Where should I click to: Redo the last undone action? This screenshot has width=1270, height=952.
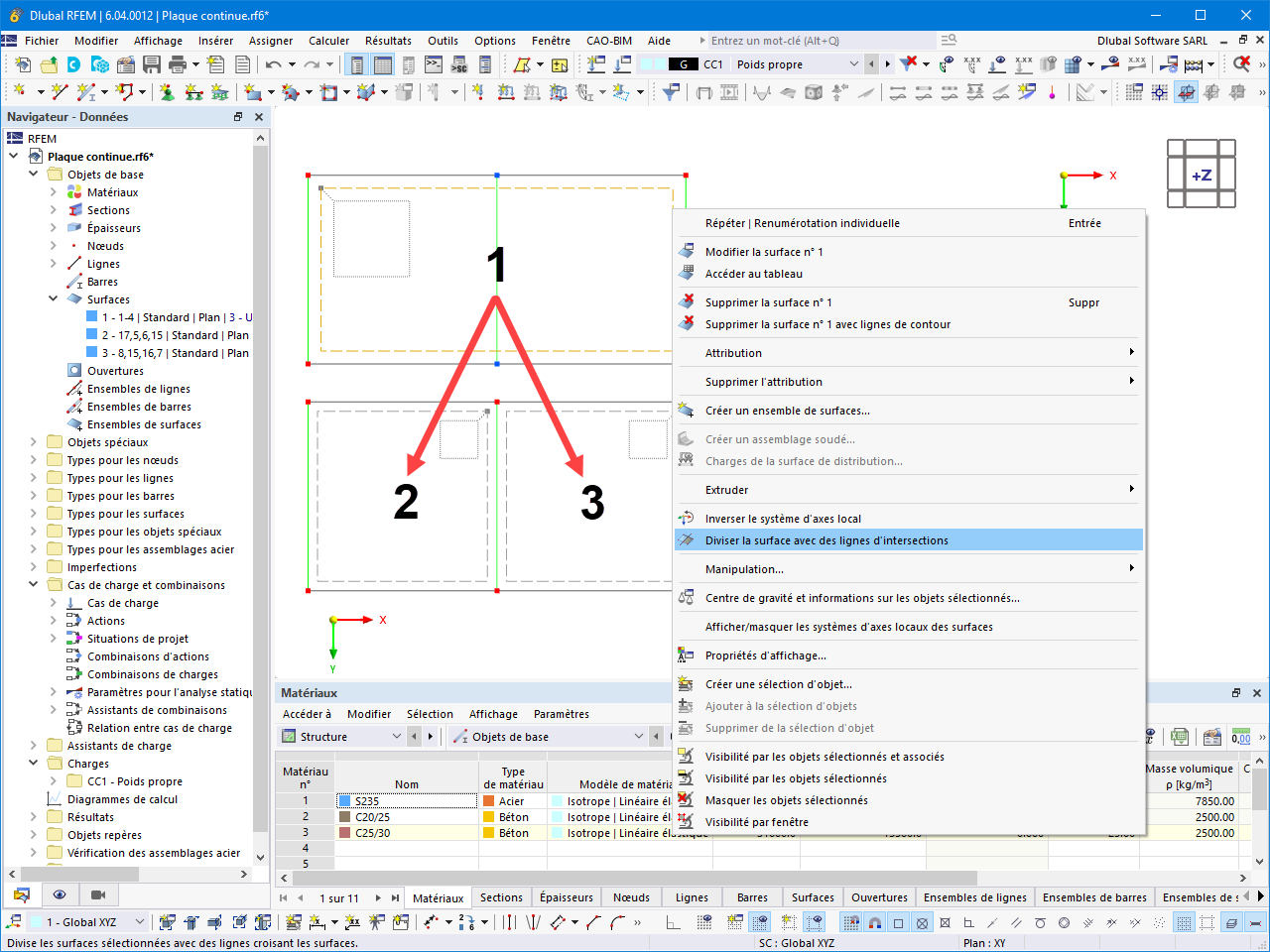(312, 64)
